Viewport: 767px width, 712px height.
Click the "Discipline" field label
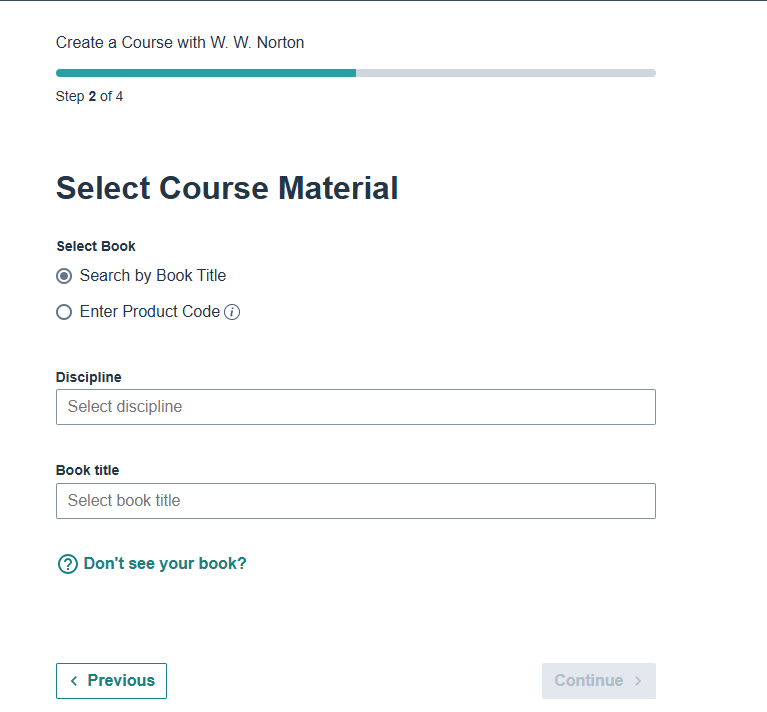89,377
